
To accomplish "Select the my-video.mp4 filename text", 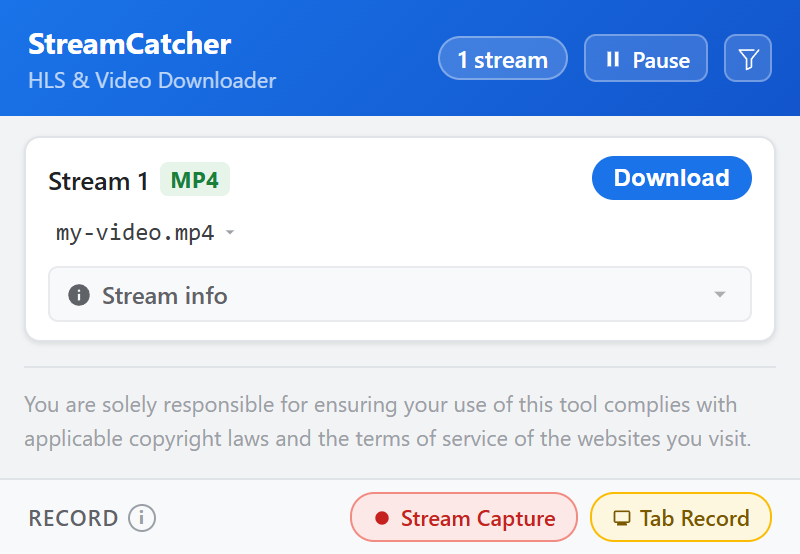I will 135,233.
